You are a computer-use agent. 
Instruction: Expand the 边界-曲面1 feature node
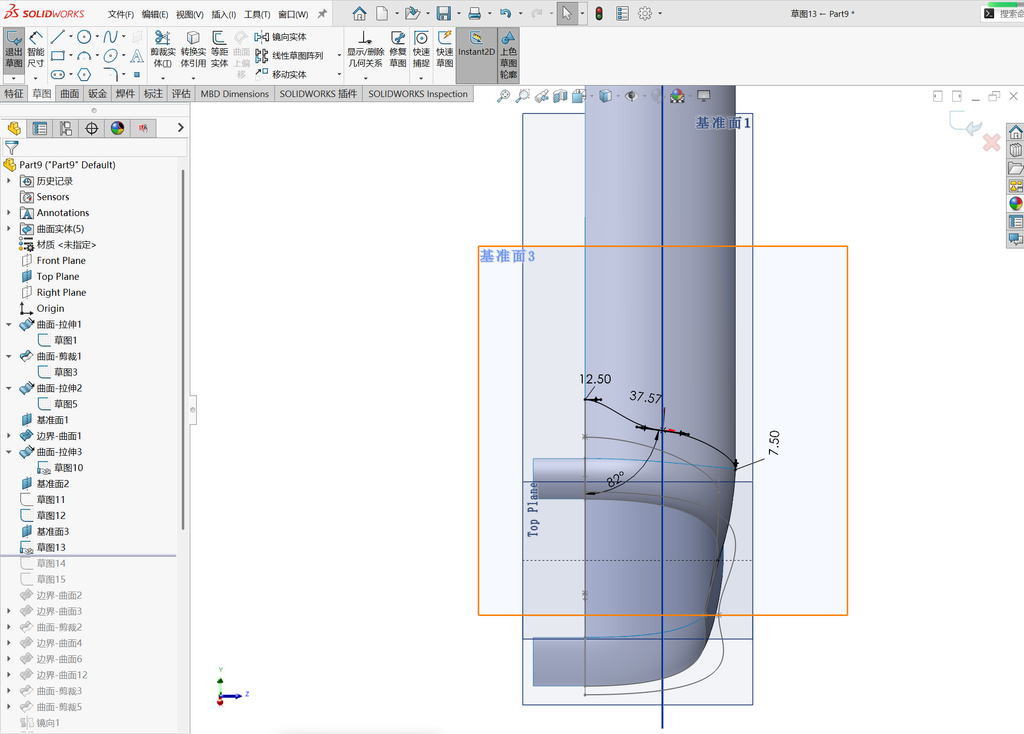tap(8, 436)
